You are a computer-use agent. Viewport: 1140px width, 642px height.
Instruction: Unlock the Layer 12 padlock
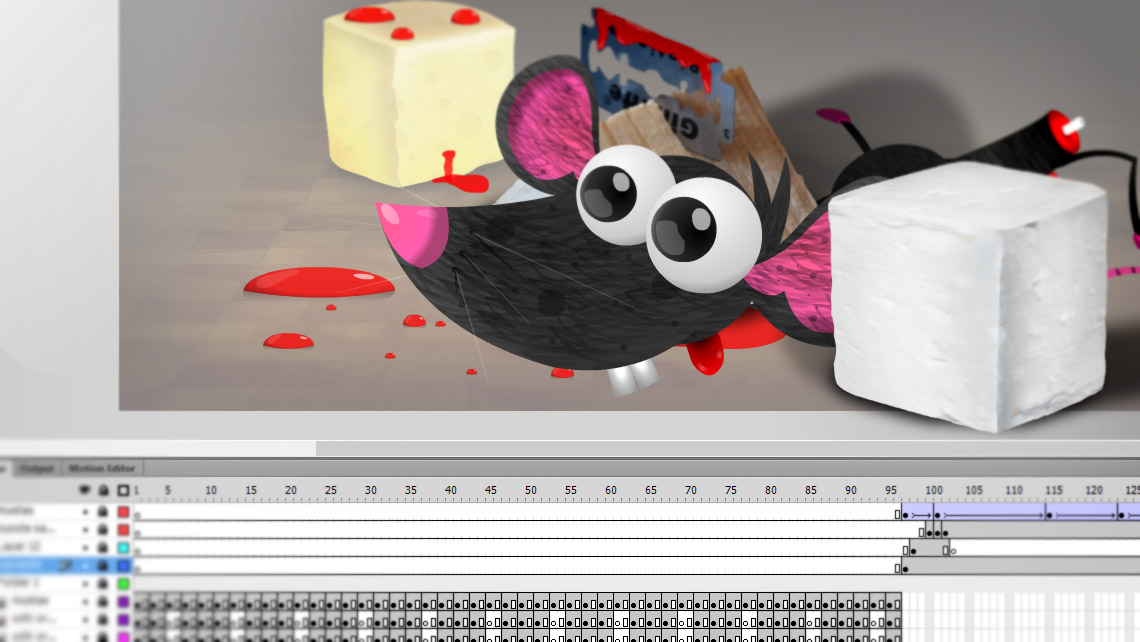pyautogui.click(x=103, y=547)
